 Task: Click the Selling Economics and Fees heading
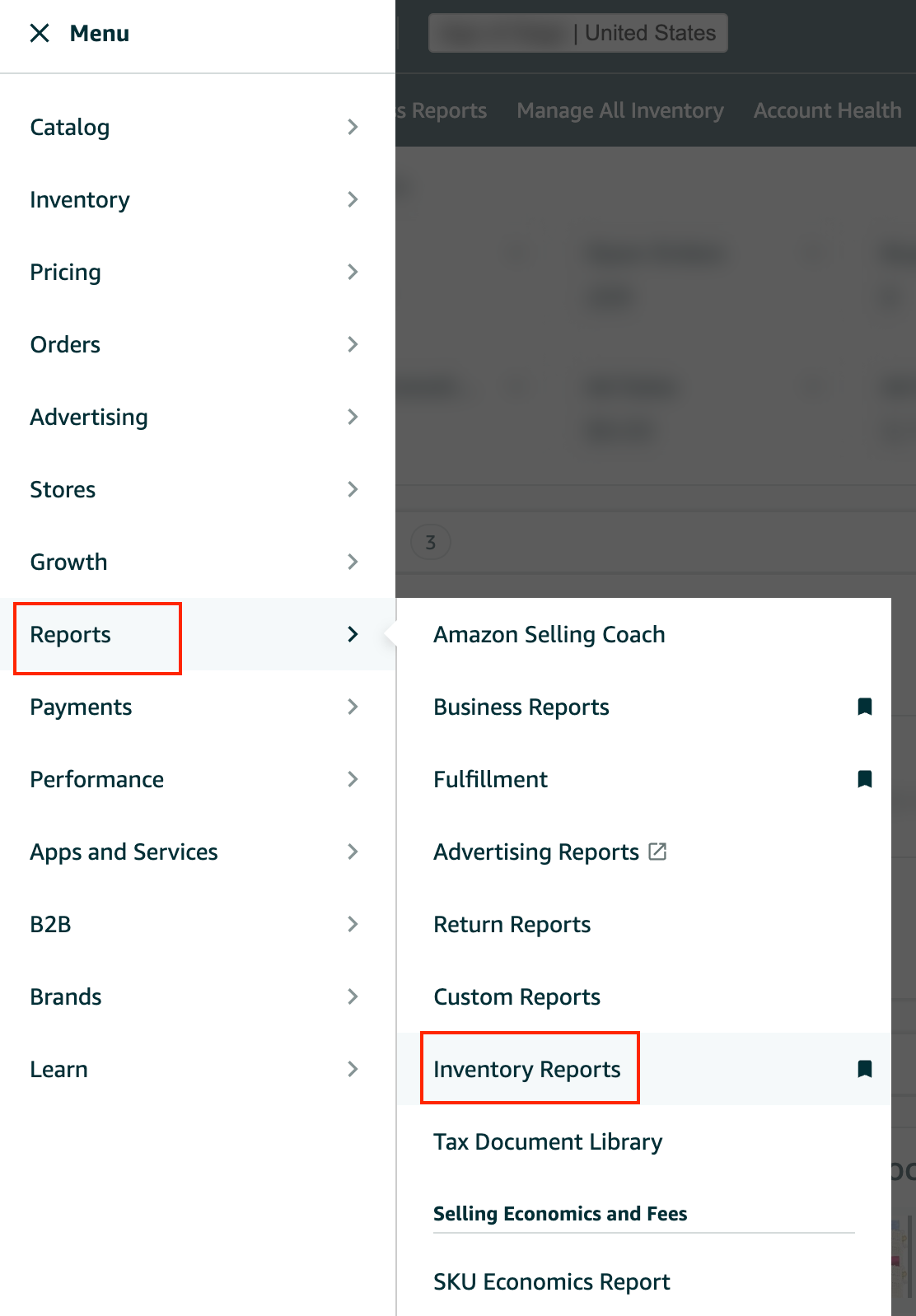pos(560,1214)
